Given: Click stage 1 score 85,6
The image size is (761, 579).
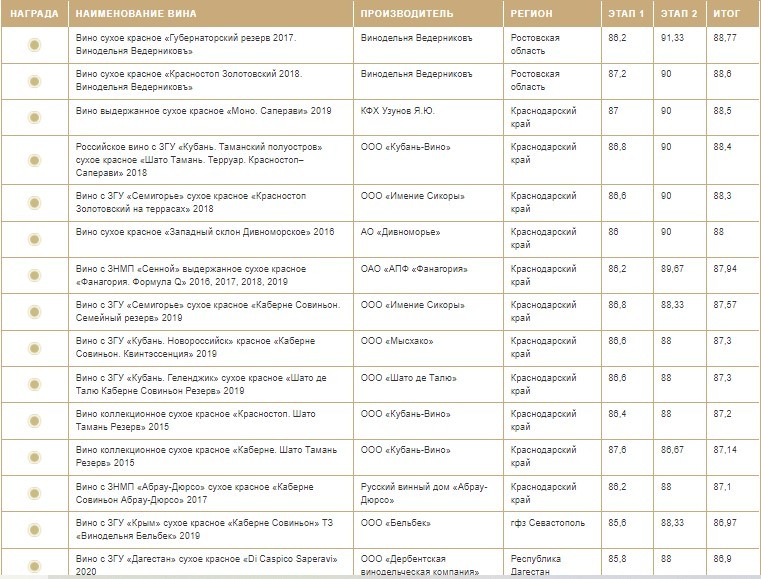Looking at the screenshot, I should 617,523.
